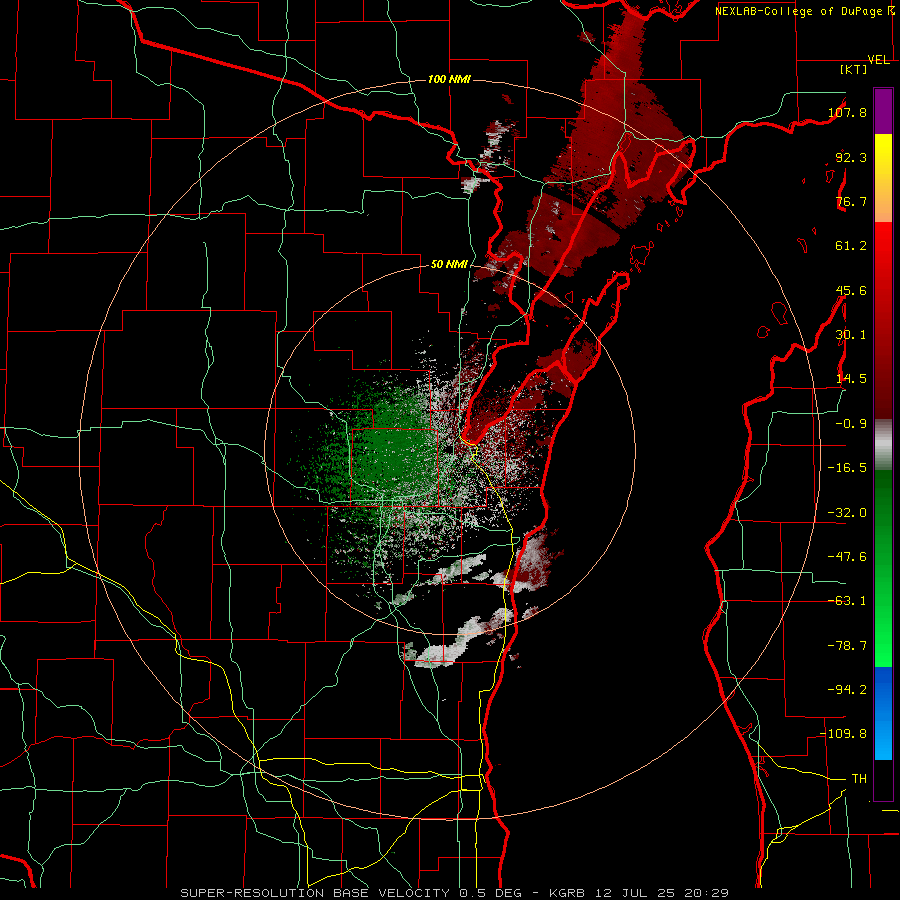Click the [KT] units label

(x=853, y=69)
